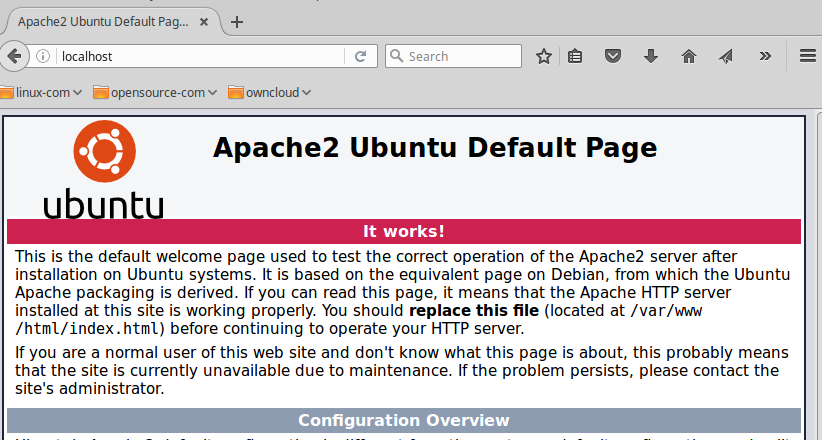Select the Apache2 Ubuntu Default Page tab
Screen dimensions: 822x440
(x=100, y=21)
